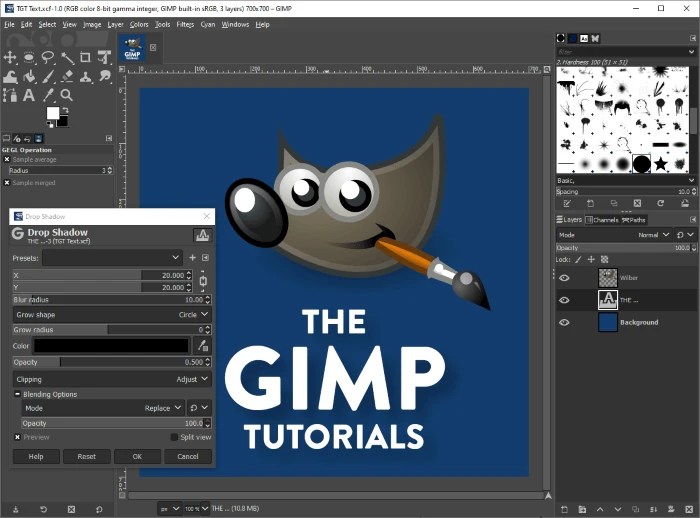
Task: Select the Crop tool
Action: coord(85,57)
